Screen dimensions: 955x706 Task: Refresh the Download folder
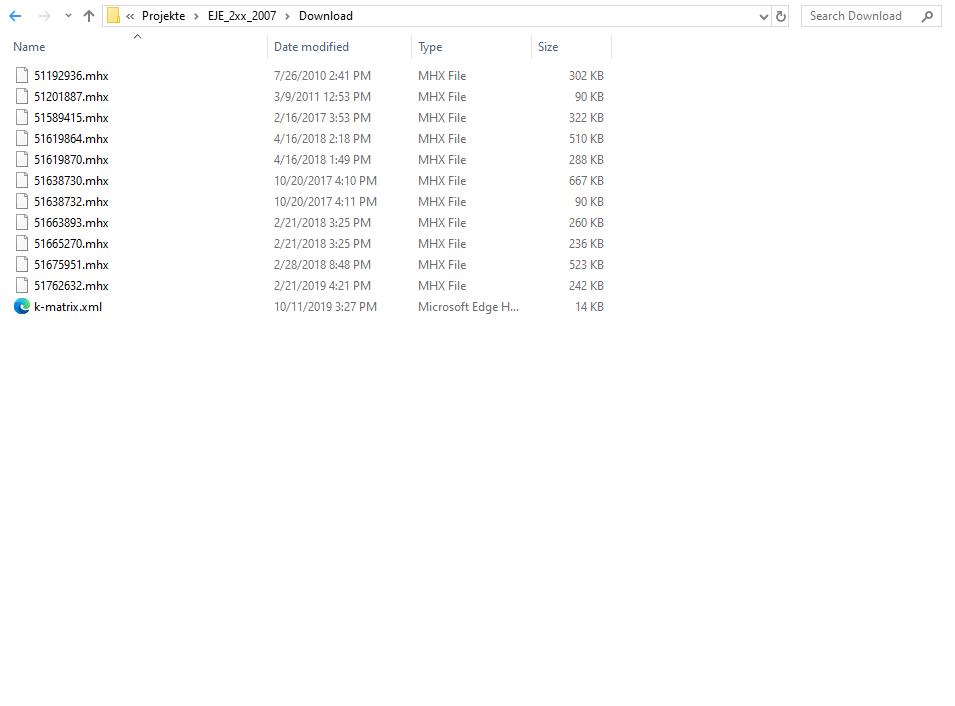781,16
